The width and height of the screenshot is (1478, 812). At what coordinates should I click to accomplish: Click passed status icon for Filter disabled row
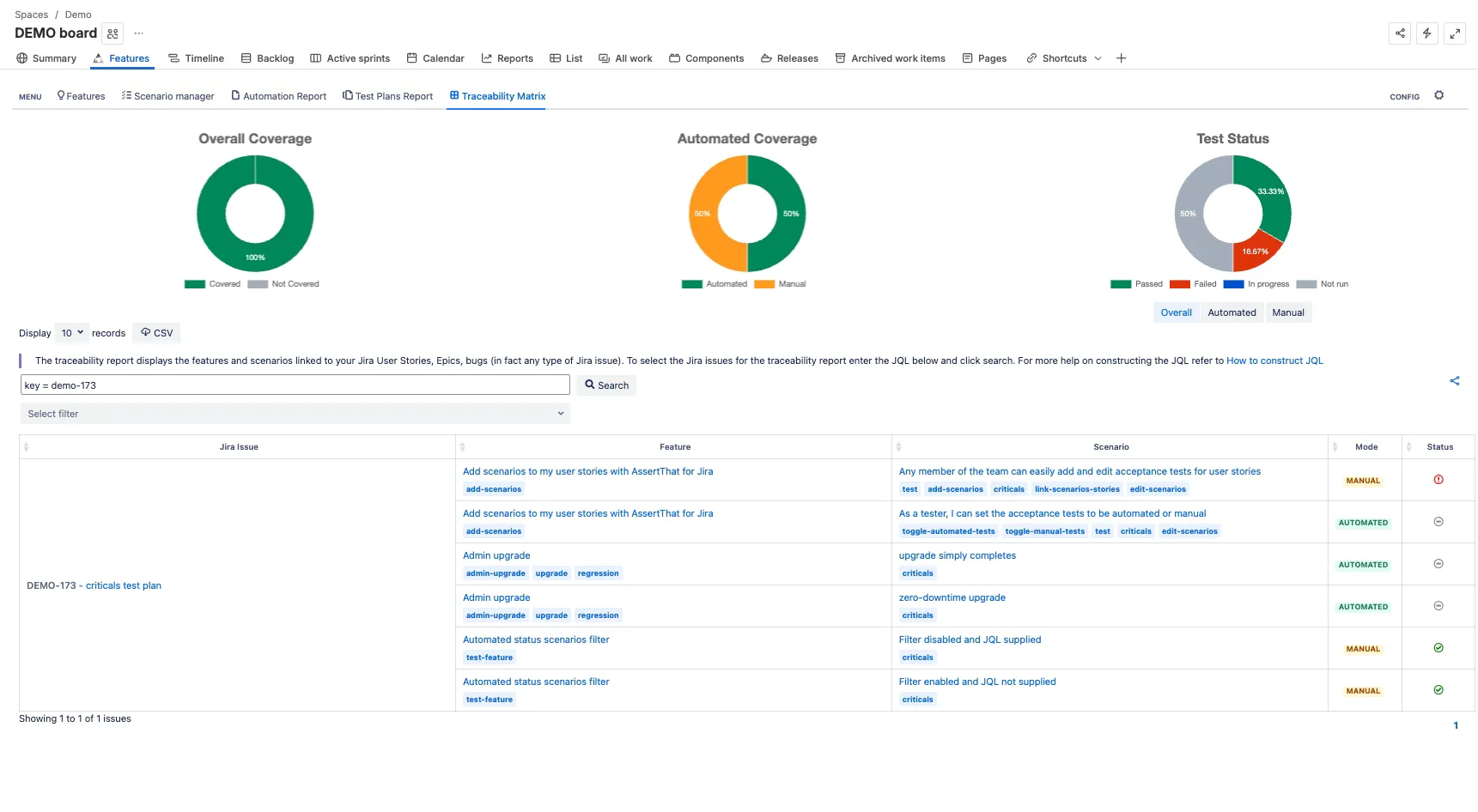pos(1438,648)
